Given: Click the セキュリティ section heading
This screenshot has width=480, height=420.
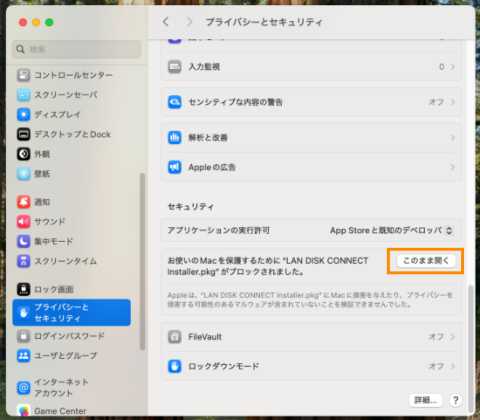Looking at the screenshot, I should (191, 207).
